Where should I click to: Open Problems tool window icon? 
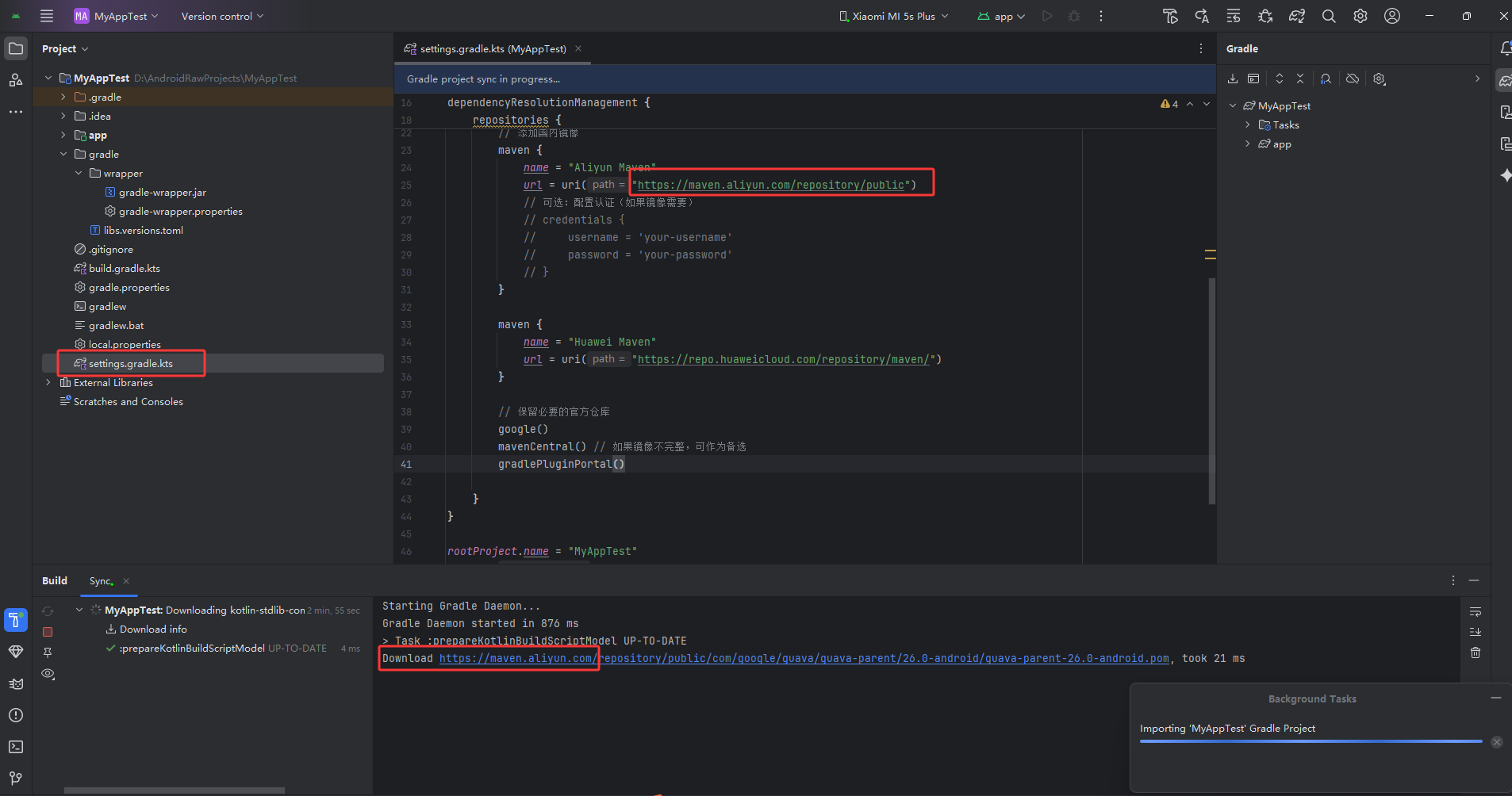pyautogui.click(x=16, y=715)
